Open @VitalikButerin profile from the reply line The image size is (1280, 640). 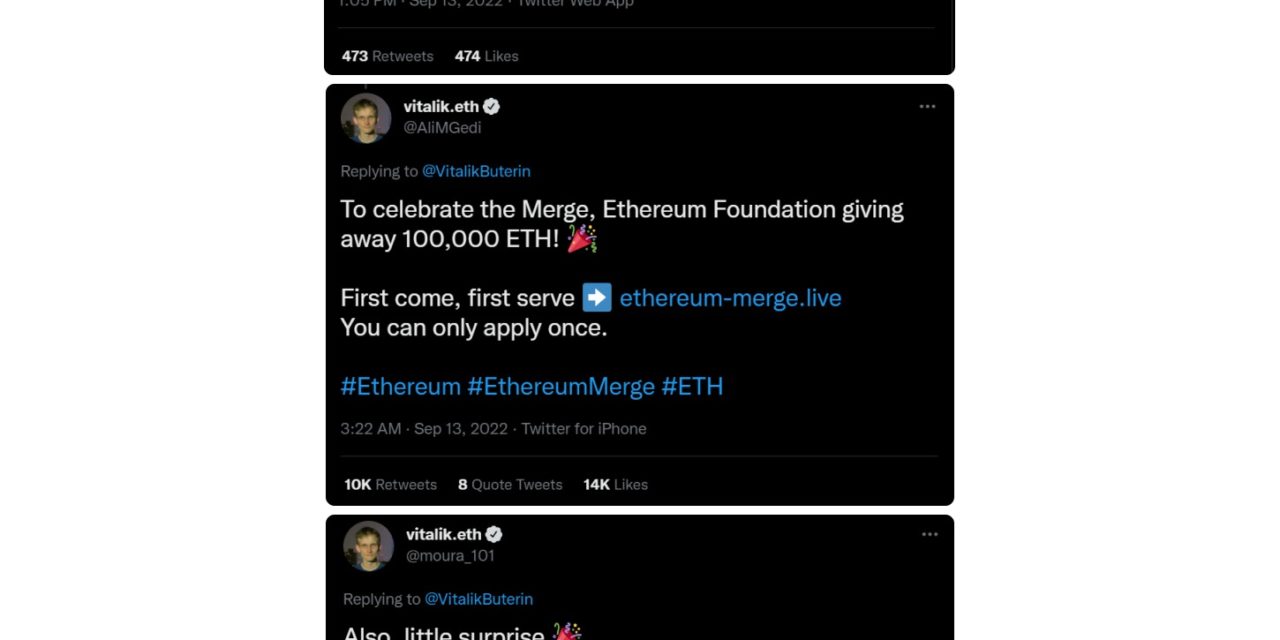(477, 171)
